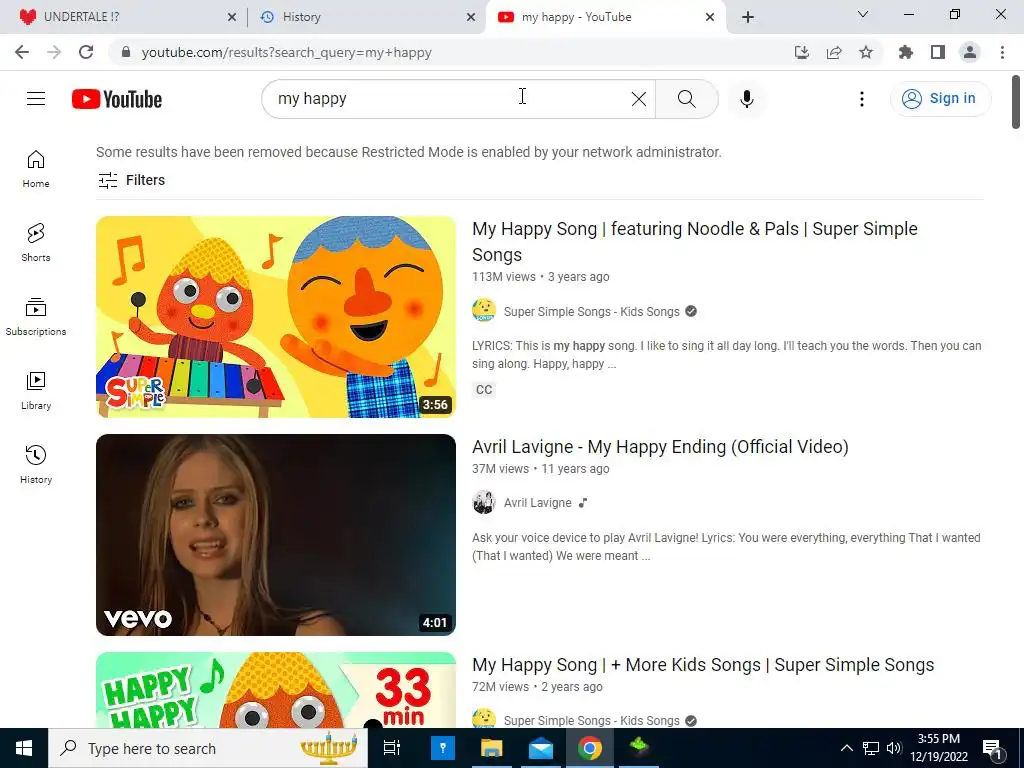Open the volume control in system tray
The width and height of the screenshot is (1024, 768).
pos(894,748)
